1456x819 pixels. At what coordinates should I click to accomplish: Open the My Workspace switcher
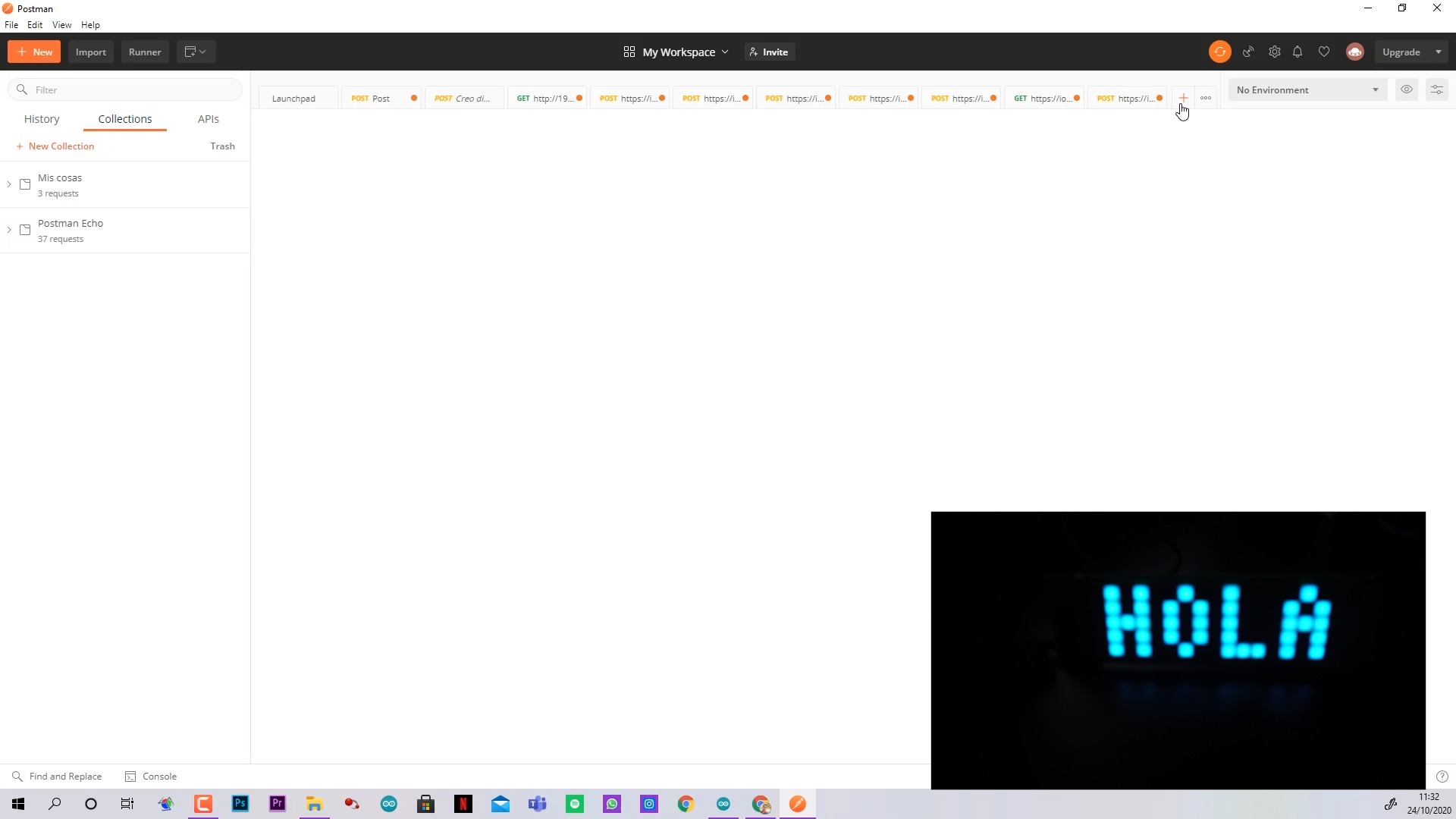tap(676, 52)
